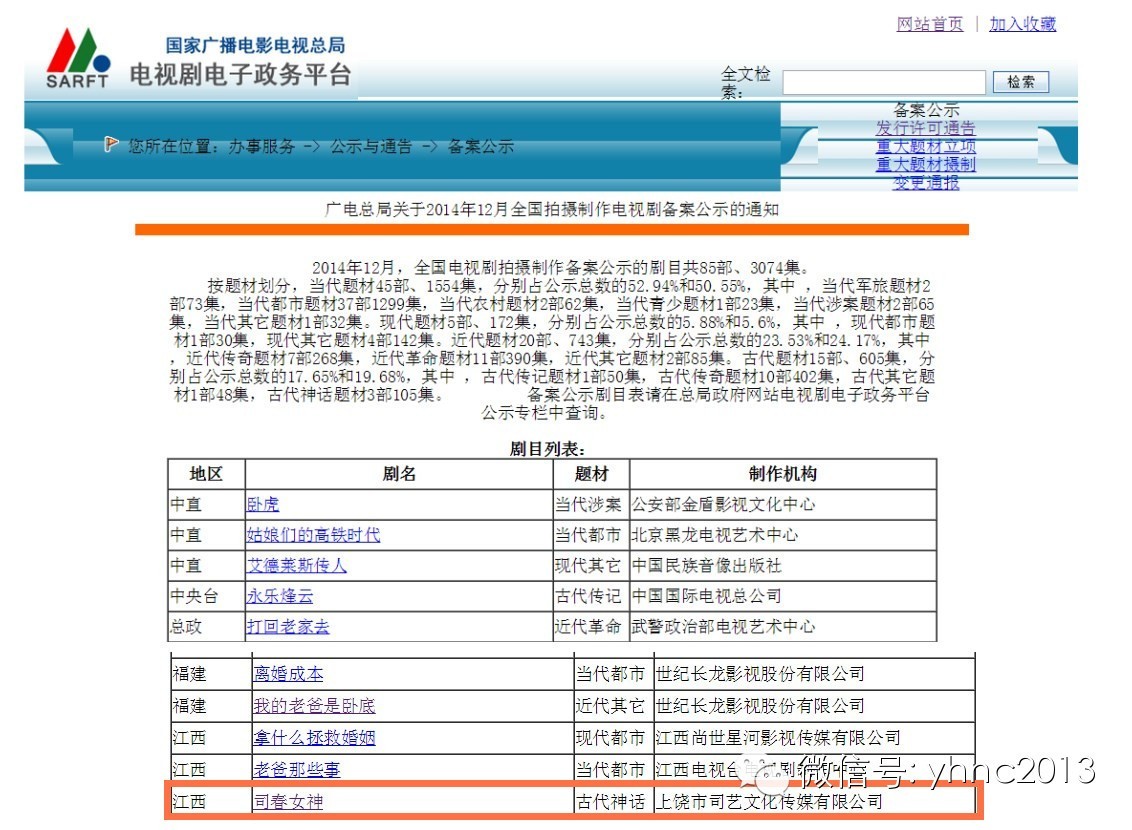Open 拿什么拯救婚姻 drama link
This screenshot has height=830, width=1132.
[314, 738]
